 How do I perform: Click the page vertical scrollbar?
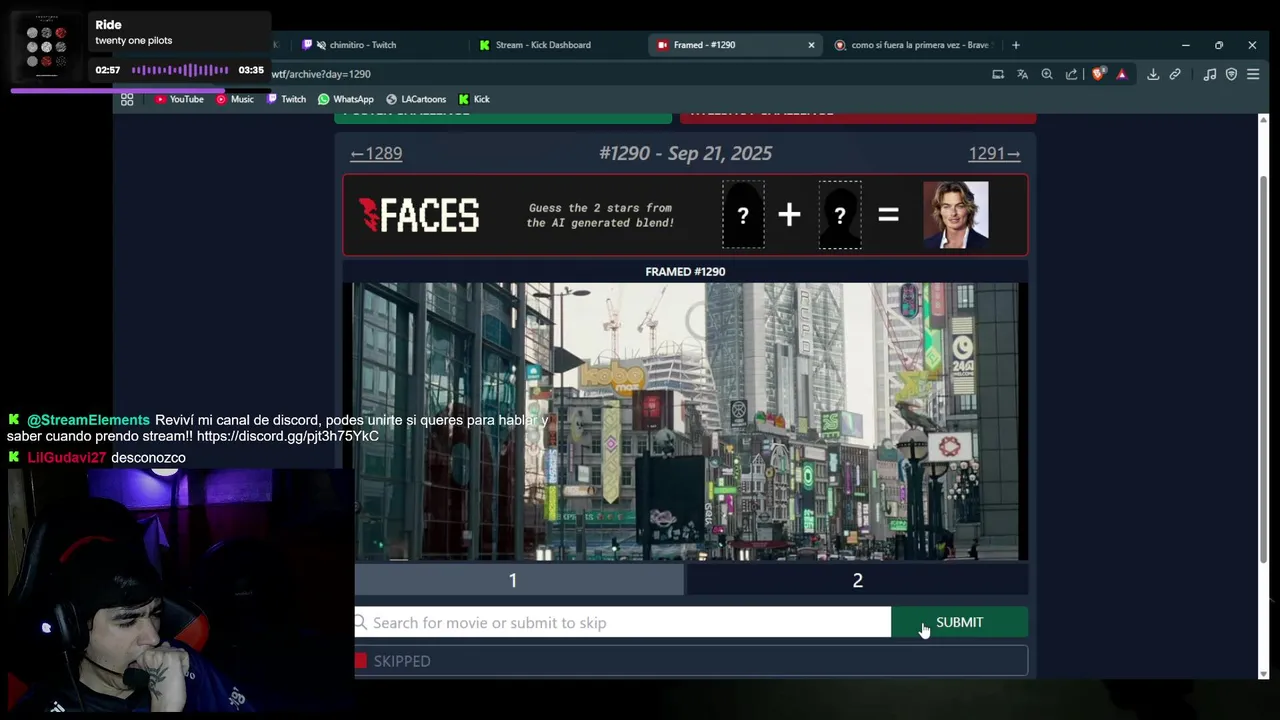point(1263,370)
